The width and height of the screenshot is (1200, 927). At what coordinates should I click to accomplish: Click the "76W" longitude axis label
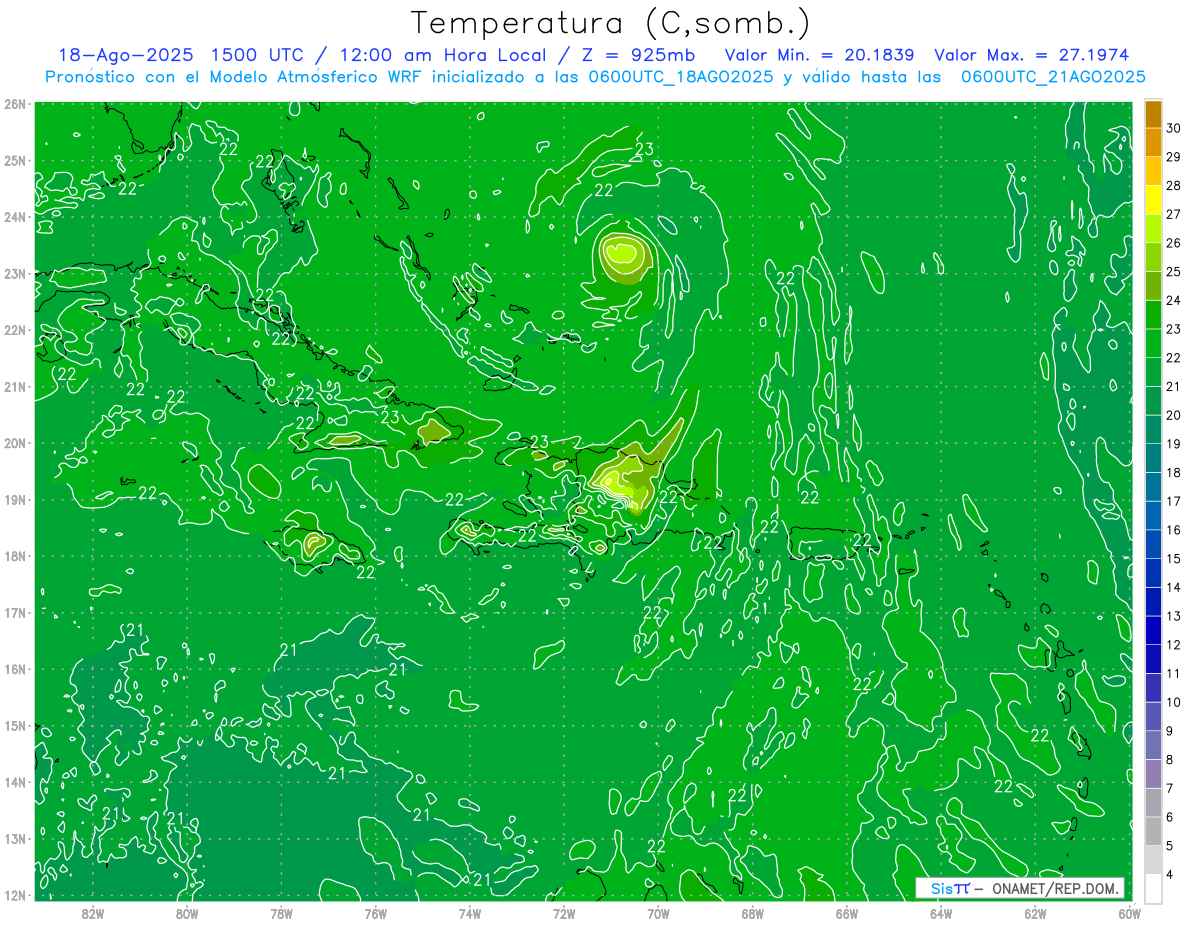point(375,912)
